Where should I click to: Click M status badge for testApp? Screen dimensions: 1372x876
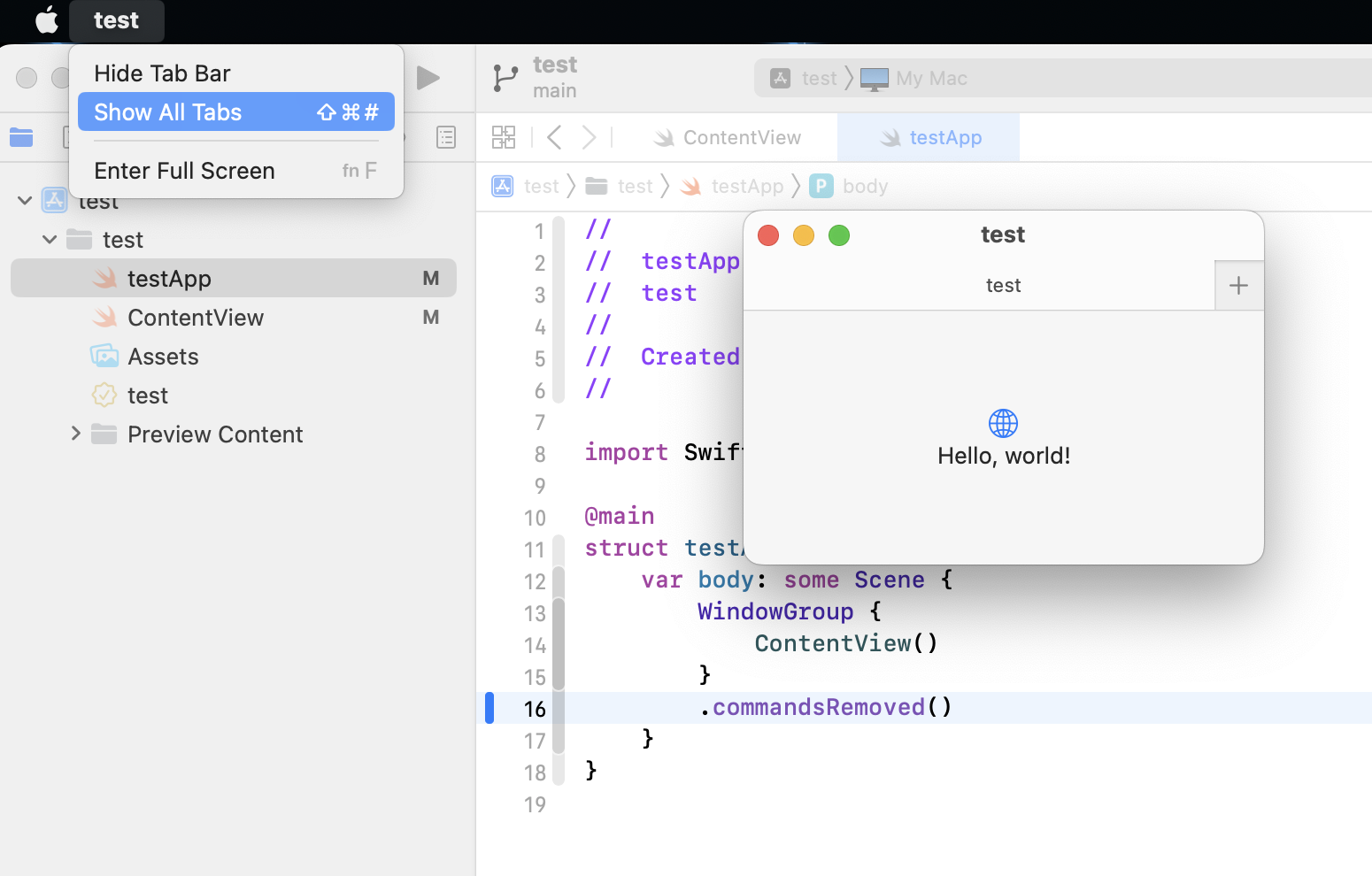(x=431, y=279)
